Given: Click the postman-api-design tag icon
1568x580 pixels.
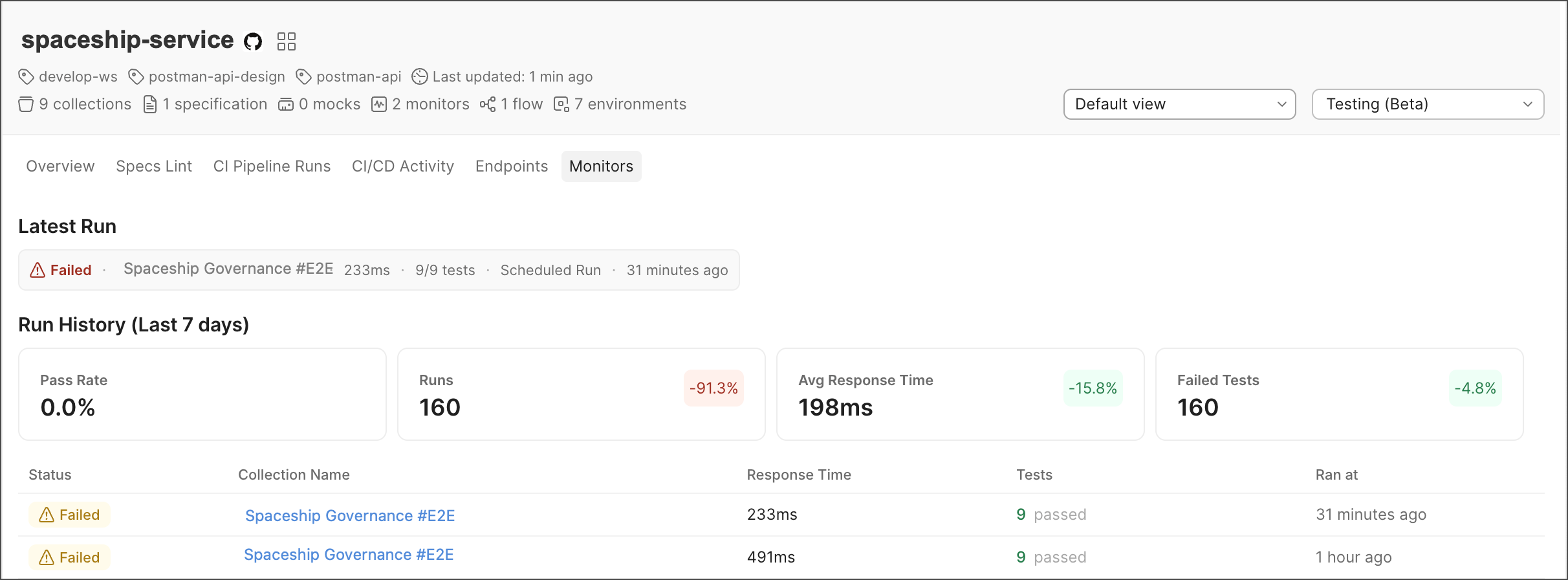Looking at the screenshot, I should click(x=136, y=77).
